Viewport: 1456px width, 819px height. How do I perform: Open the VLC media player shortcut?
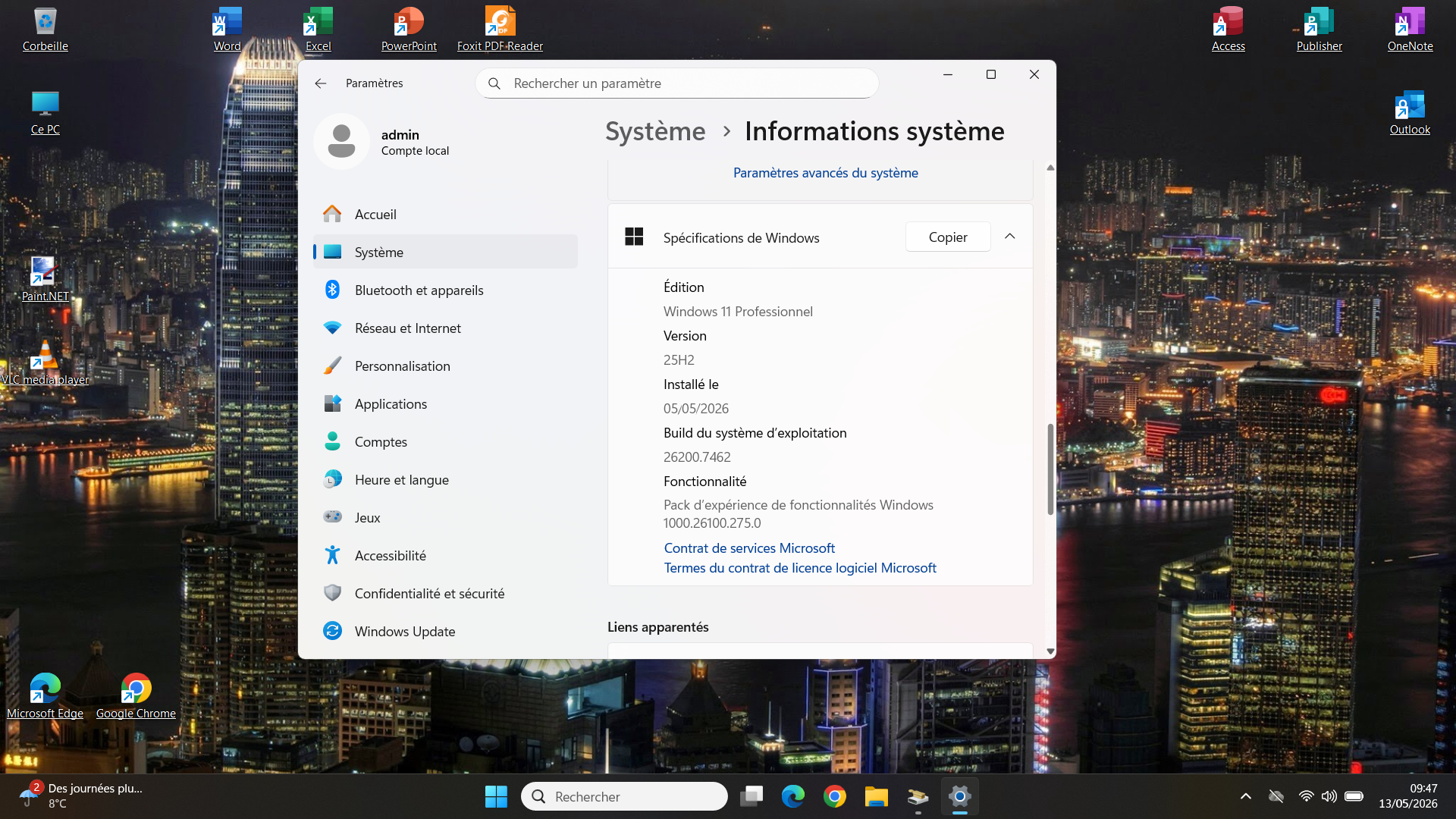point(45,363)
